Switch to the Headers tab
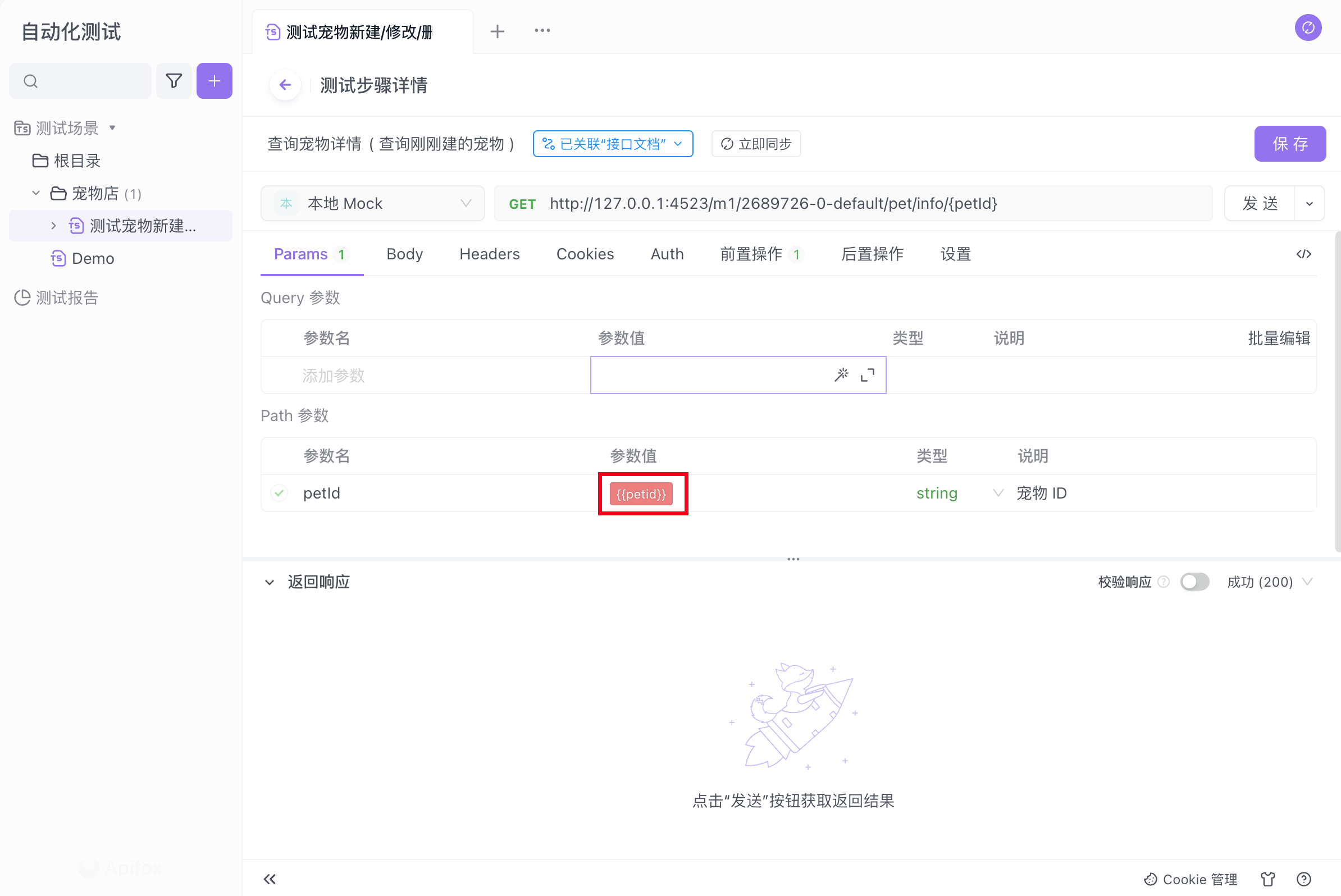 [x=489, y=254]
